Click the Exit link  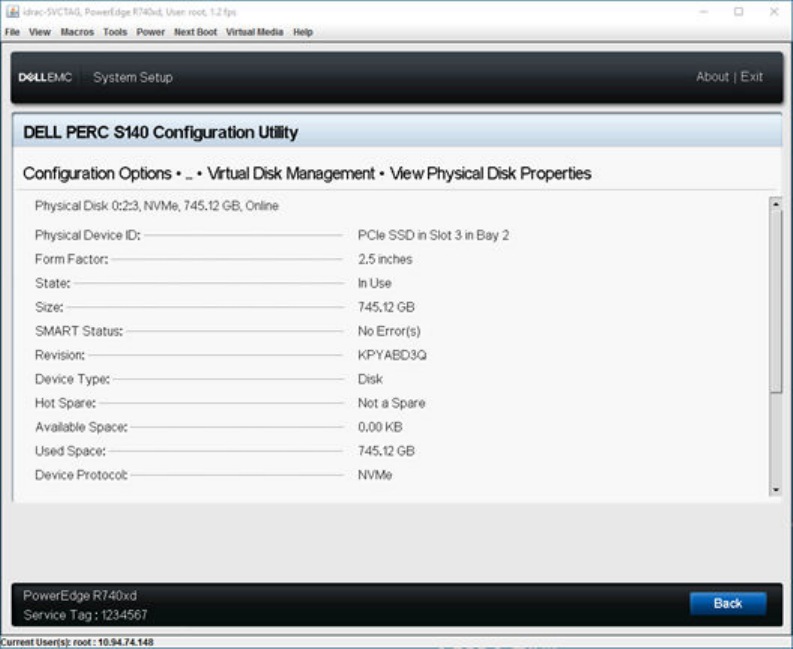[752, 77]
